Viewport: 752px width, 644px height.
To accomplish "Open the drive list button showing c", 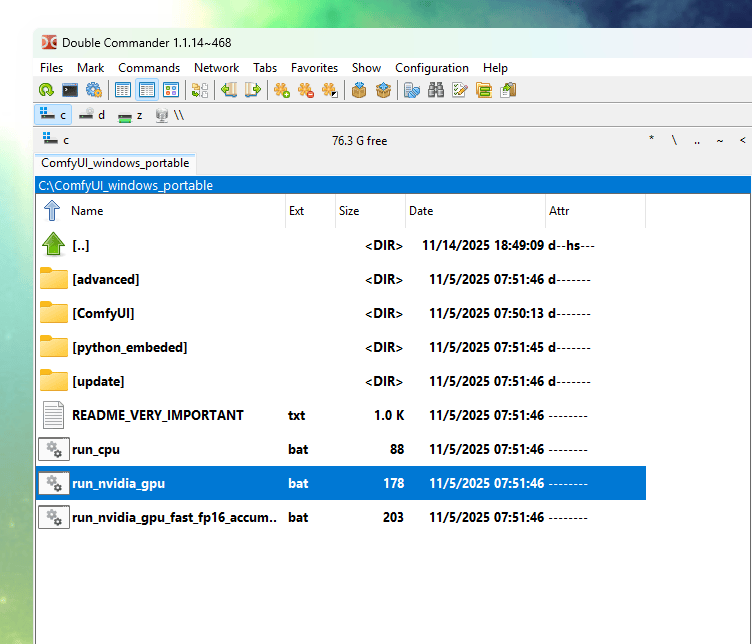I will (x=56, y=140).
